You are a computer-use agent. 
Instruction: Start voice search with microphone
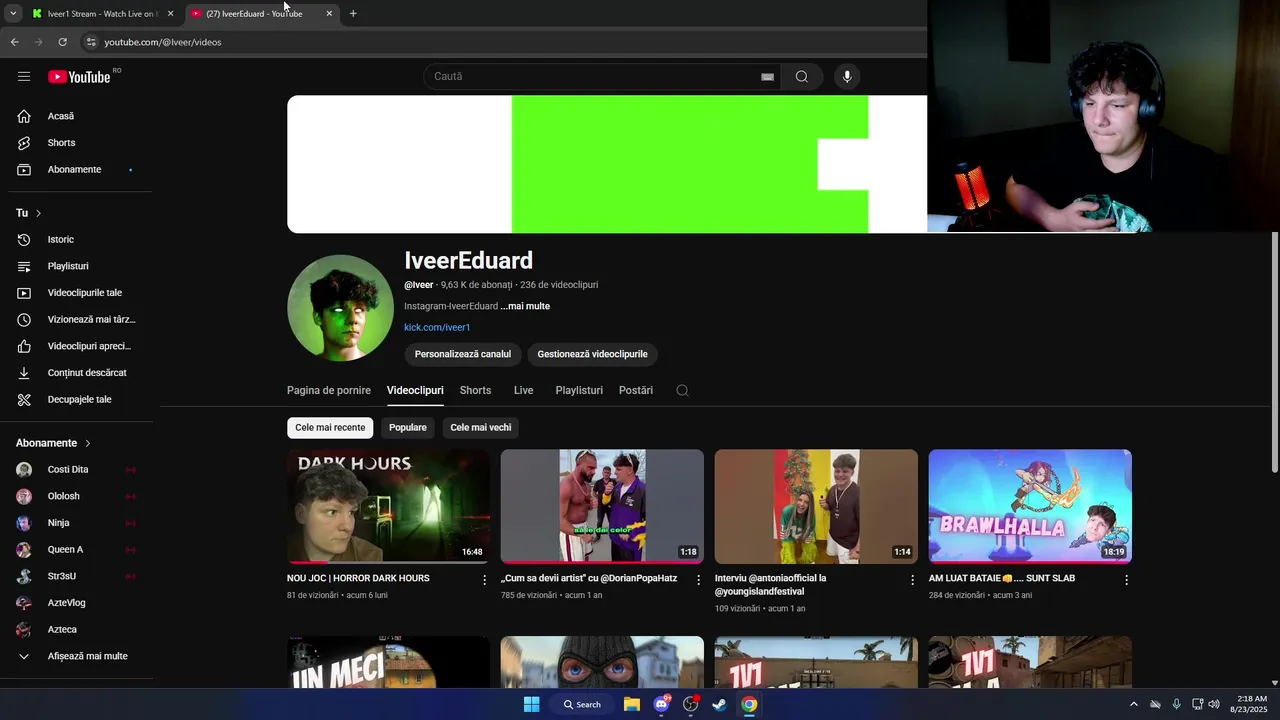(x=847, y=77)
